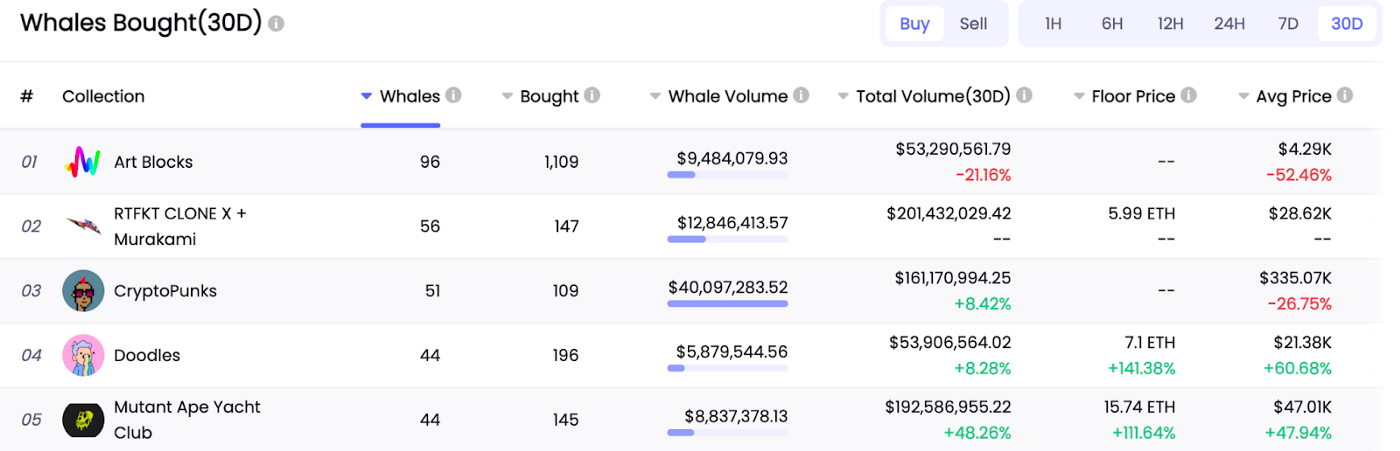
Task: Click the info icon next to Avg Price column
Action: (1345, 96)
